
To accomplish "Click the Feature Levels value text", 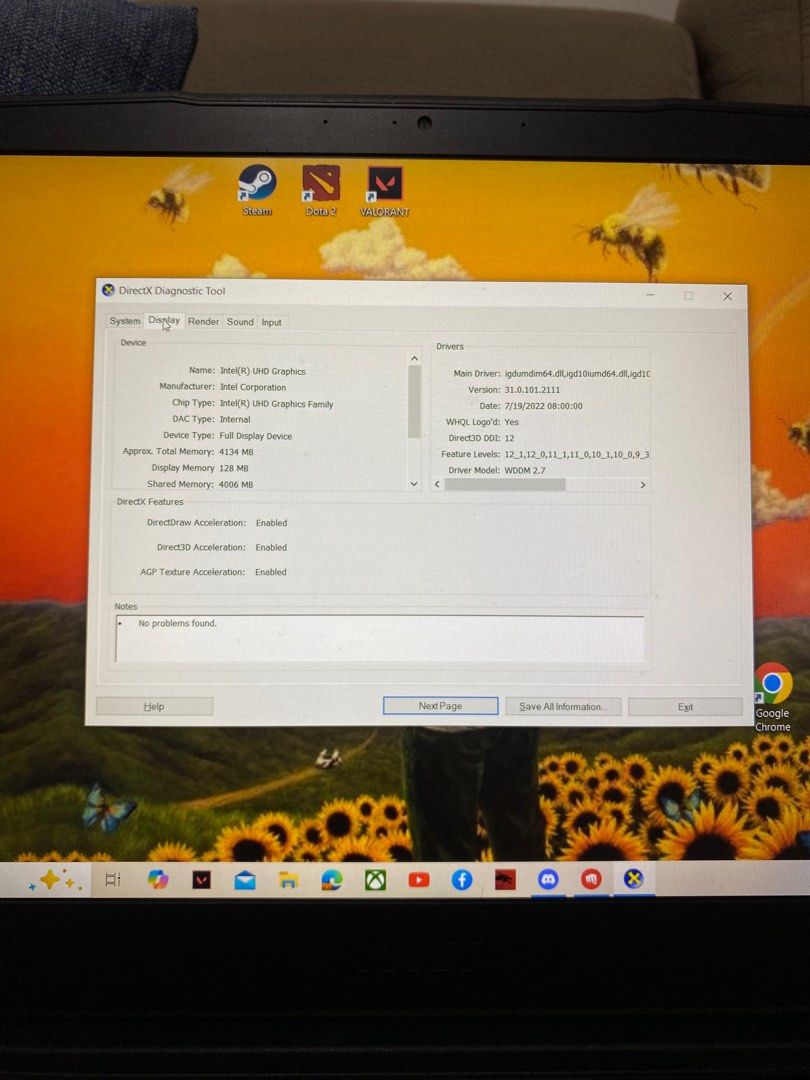I will click(577, 455).
